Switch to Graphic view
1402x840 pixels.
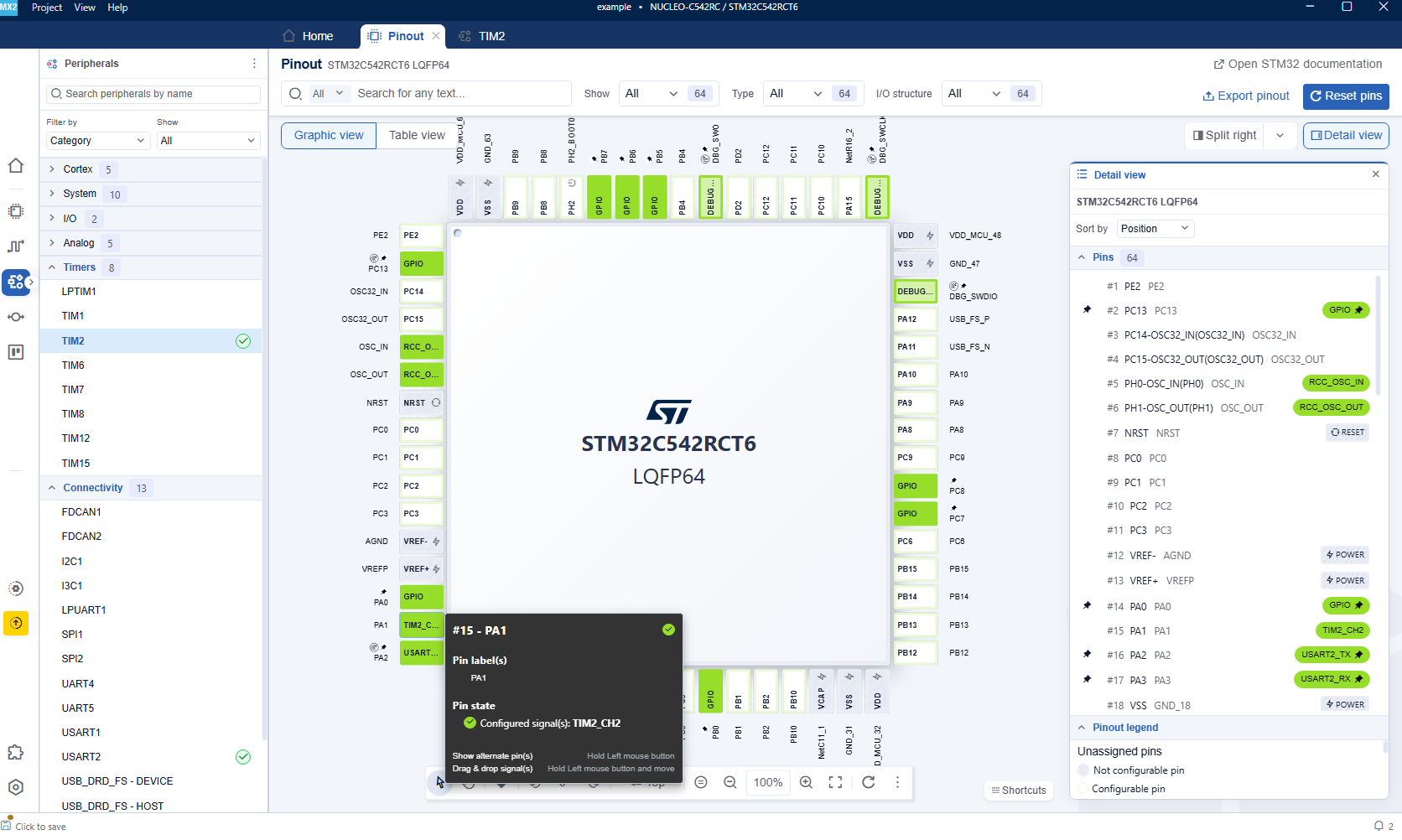[329, 135]
